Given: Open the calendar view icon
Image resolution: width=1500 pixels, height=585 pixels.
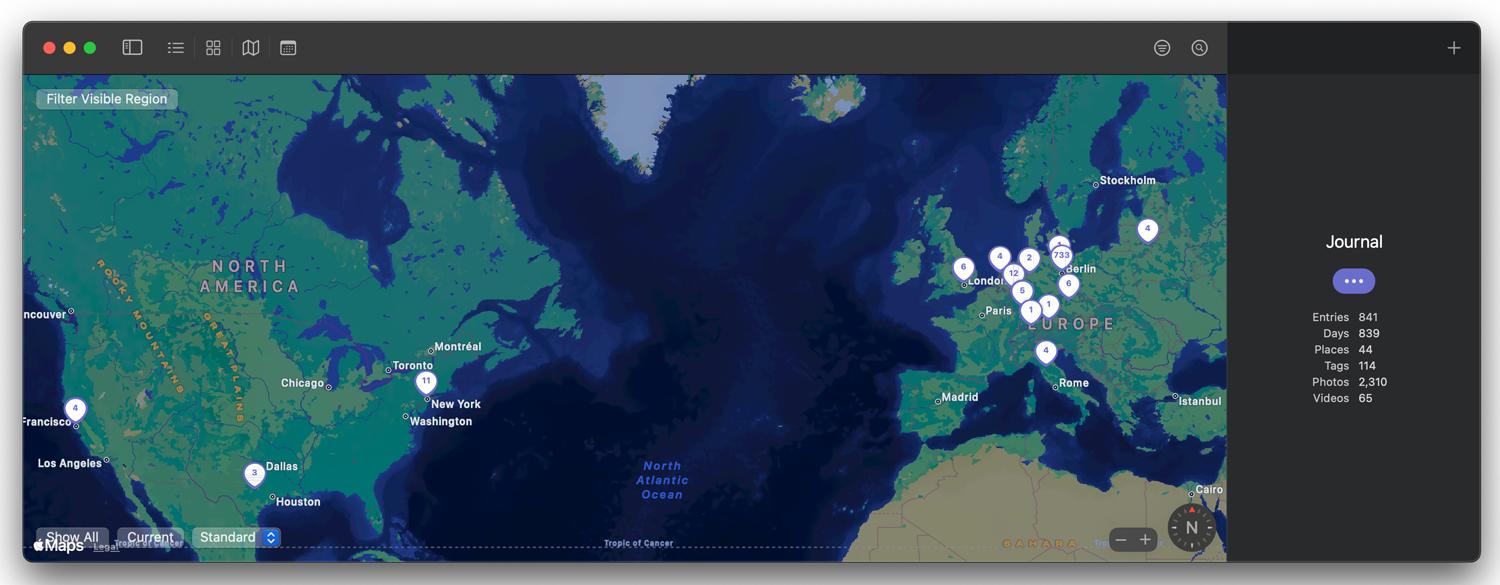Looking at the screenshot, I should [x=288, y=47].
